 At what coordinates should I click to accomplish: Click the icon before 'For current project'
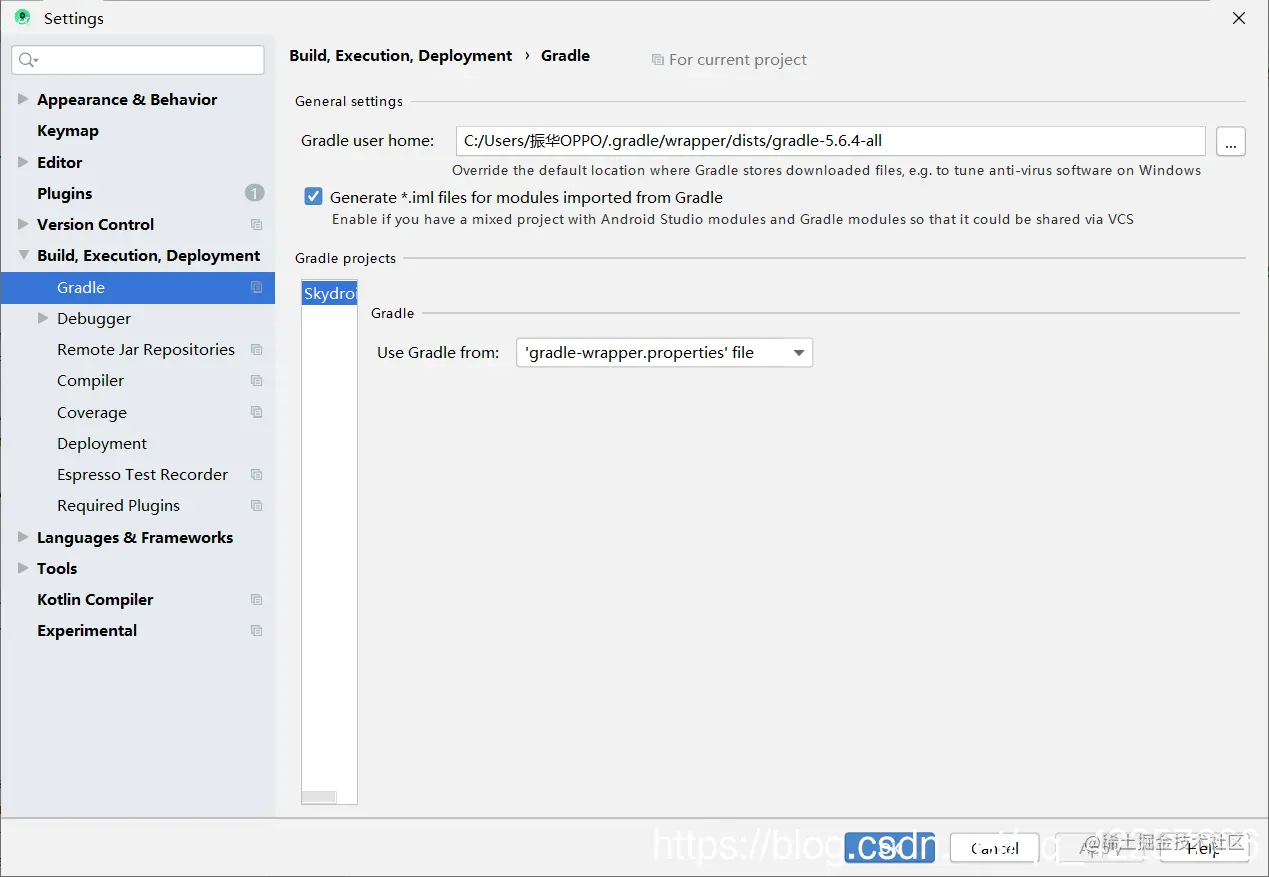coord(657,60)
